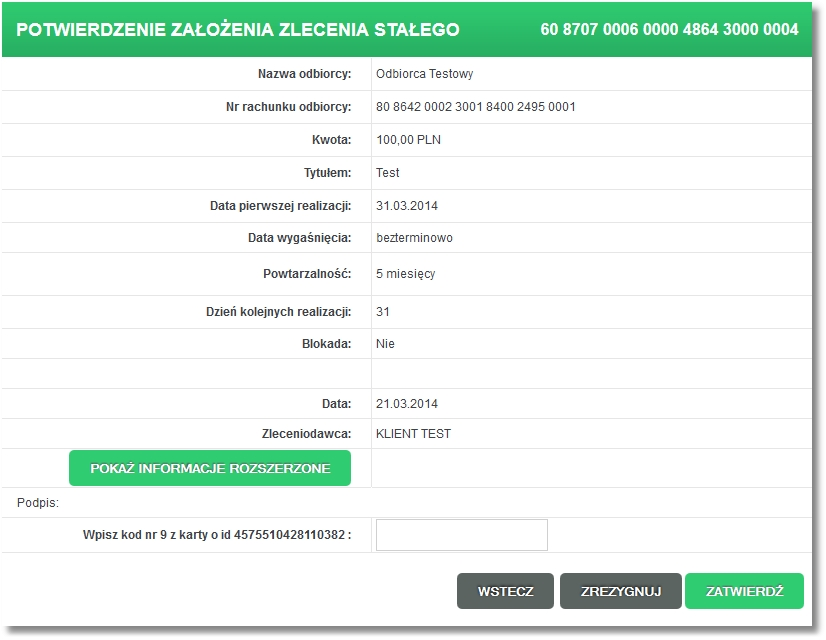
Task: Click the principal value KLIENT TEST
Action: point(413,434)
